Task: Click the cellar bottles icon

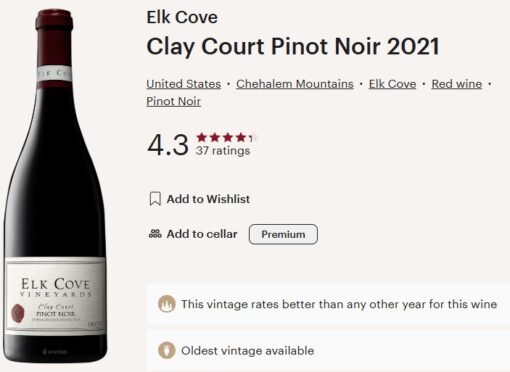Action: click(155, 234)
